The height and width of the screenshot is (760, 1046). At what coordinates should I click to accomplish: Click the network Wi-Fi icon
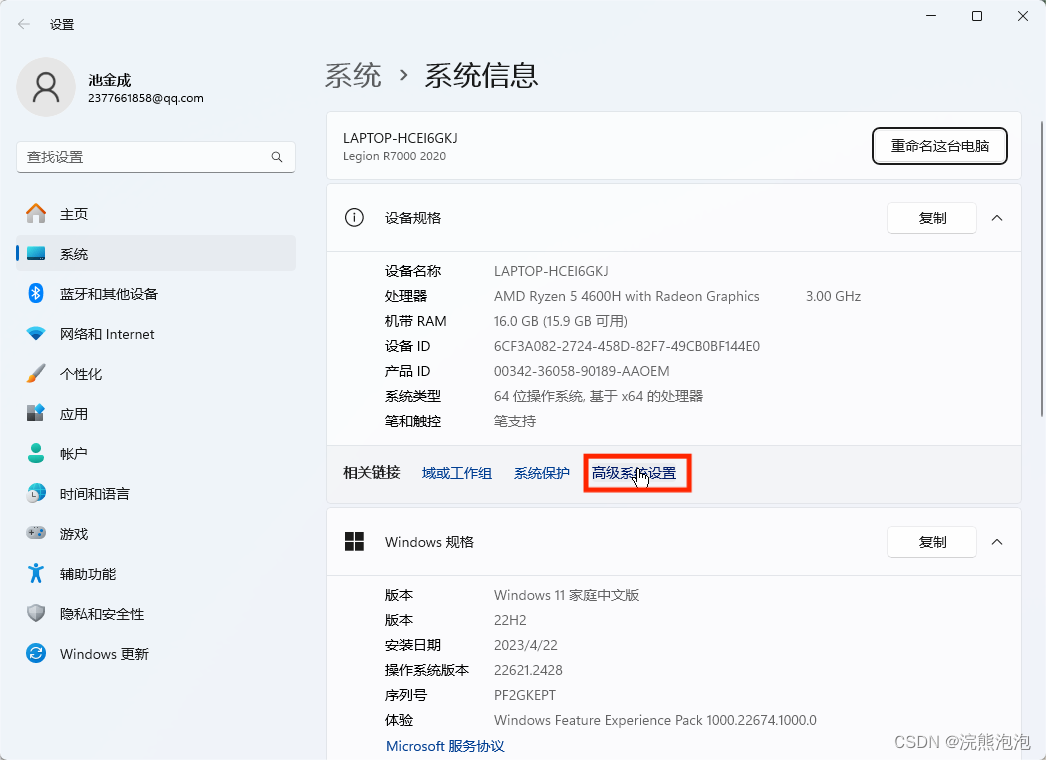(x=36, y=334)
